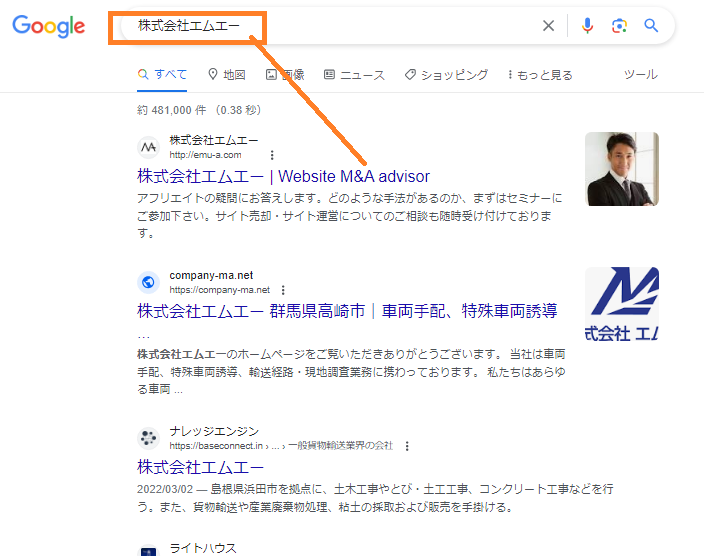Screen dimensions: 704x556
Task: Open the ツール options
Action: point(641,74)
